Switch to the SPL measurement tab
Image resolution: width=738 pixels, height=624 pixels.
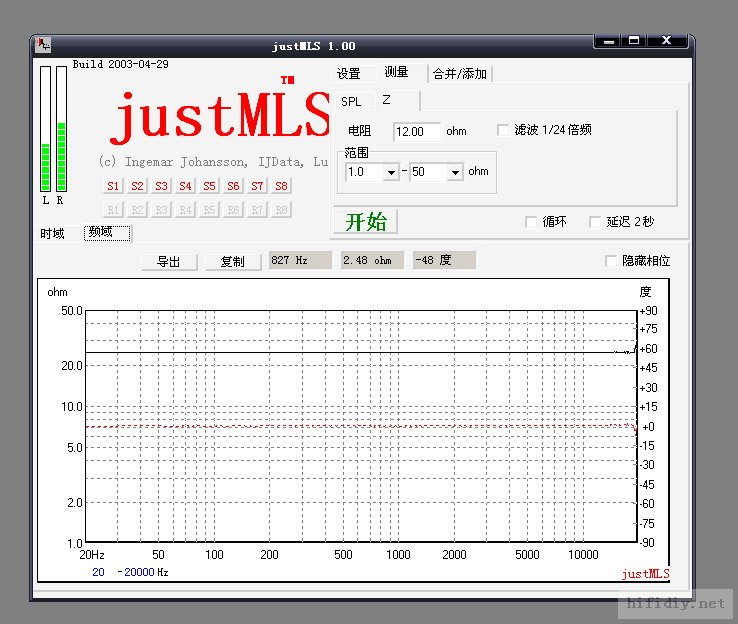pos(351,102)
